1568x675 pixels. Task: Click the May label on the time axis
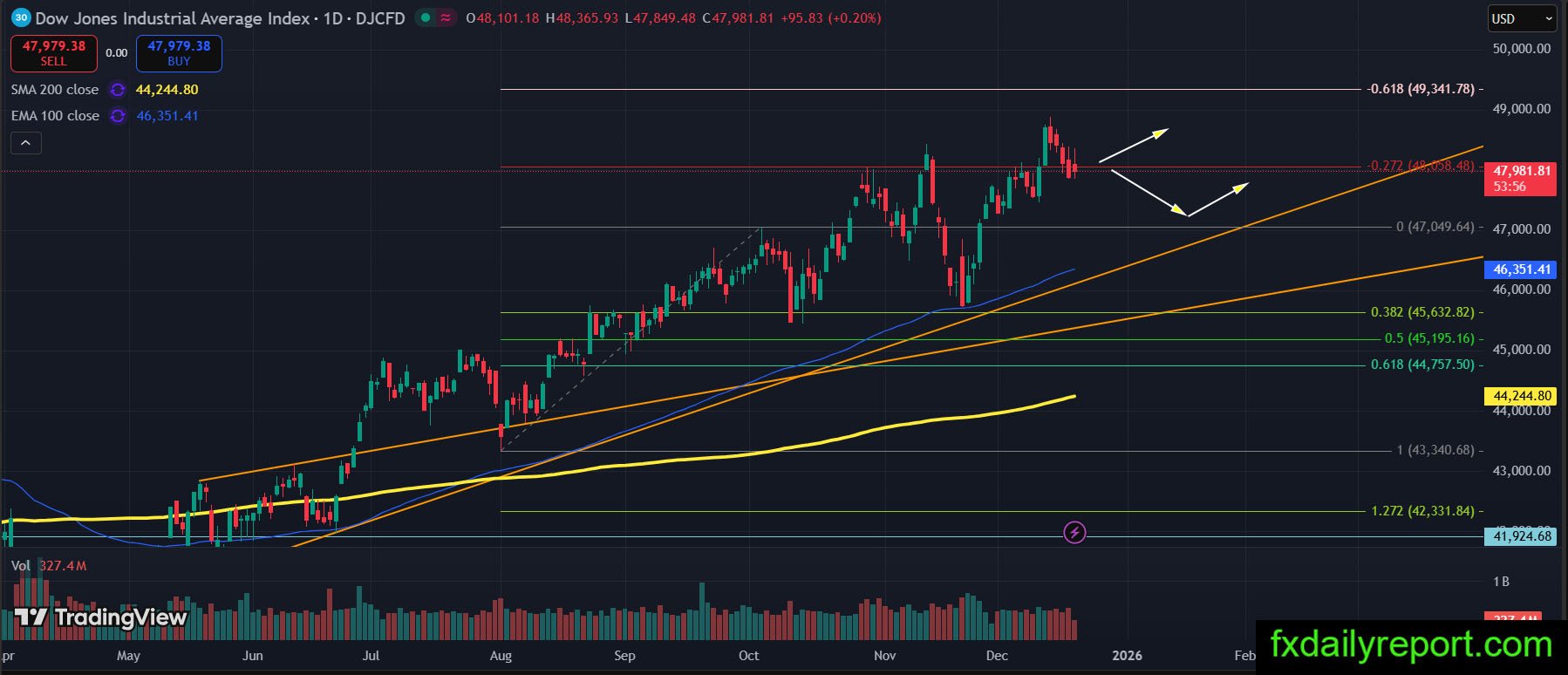(x=128, y=656)
